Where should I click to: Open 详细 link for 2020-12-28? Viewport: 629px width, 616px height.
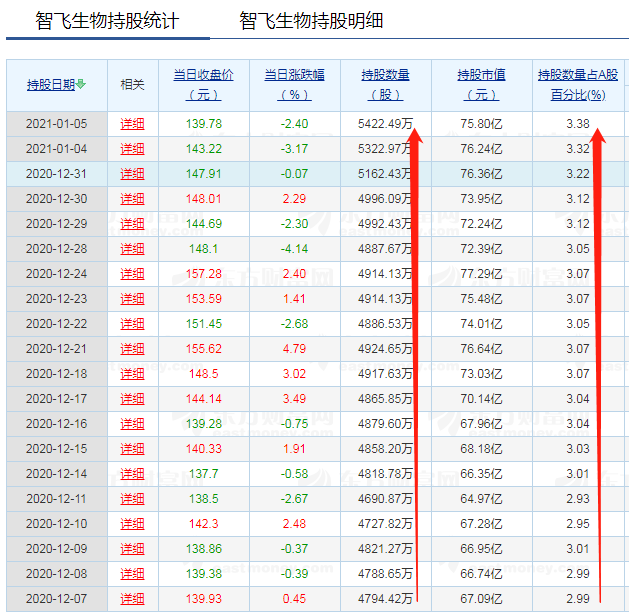(x=132, y=249)
